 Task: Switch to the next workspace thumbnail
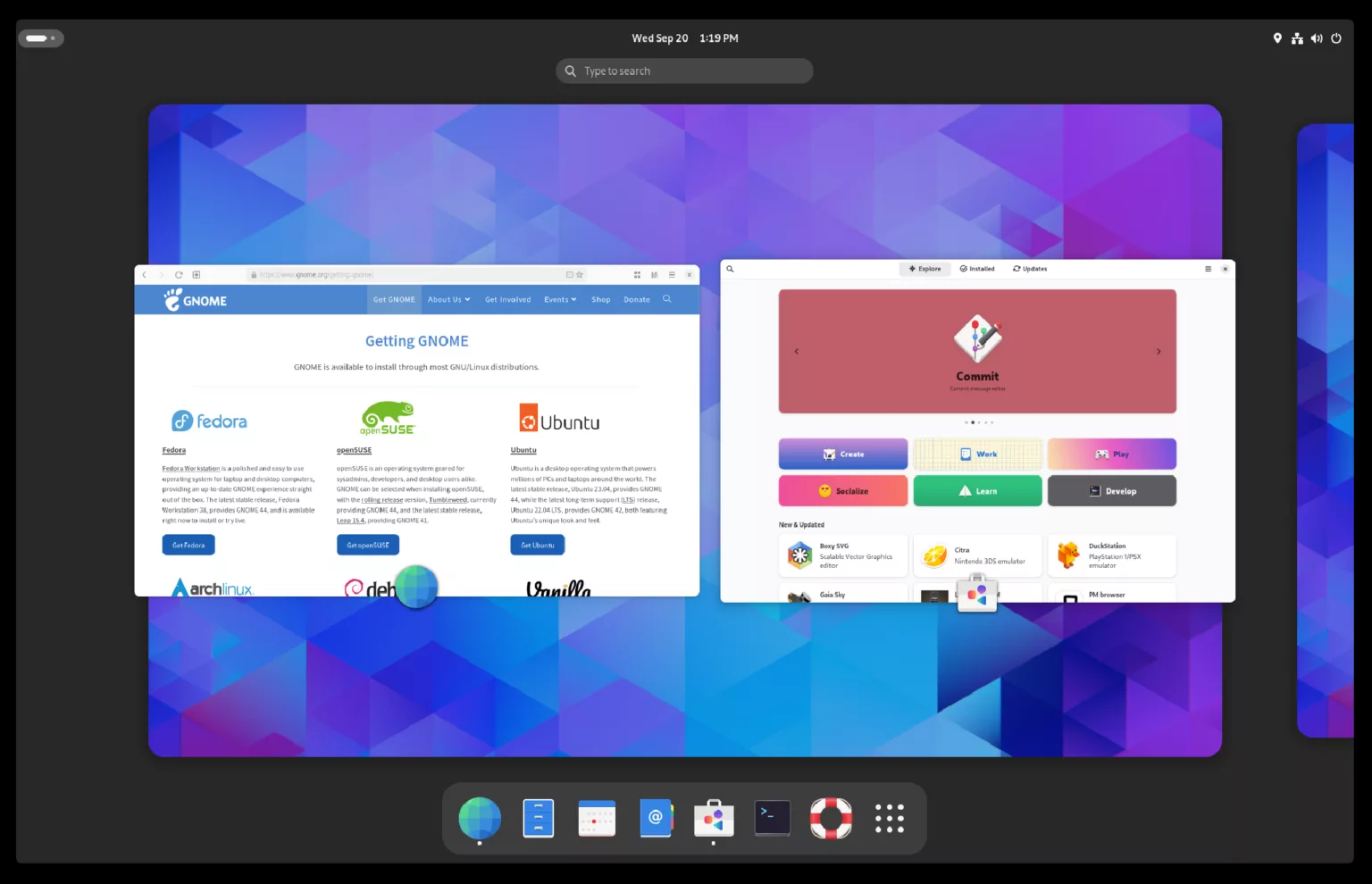click(x=1326, y=430)
